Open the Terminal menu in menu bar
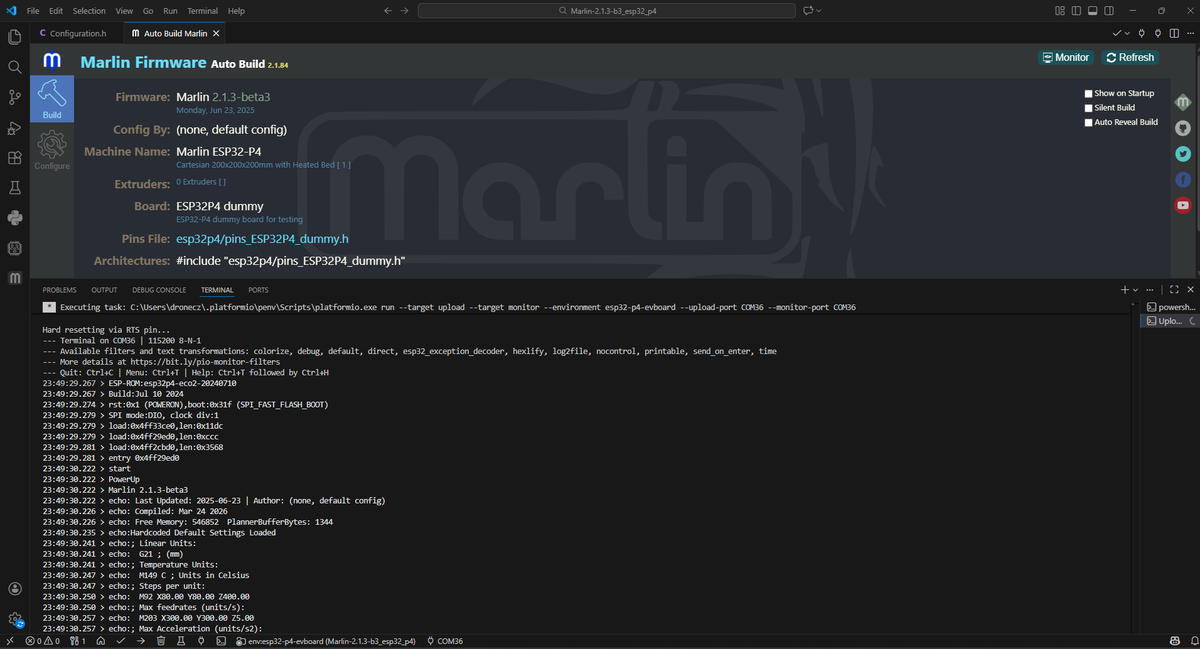 point(202,11)
